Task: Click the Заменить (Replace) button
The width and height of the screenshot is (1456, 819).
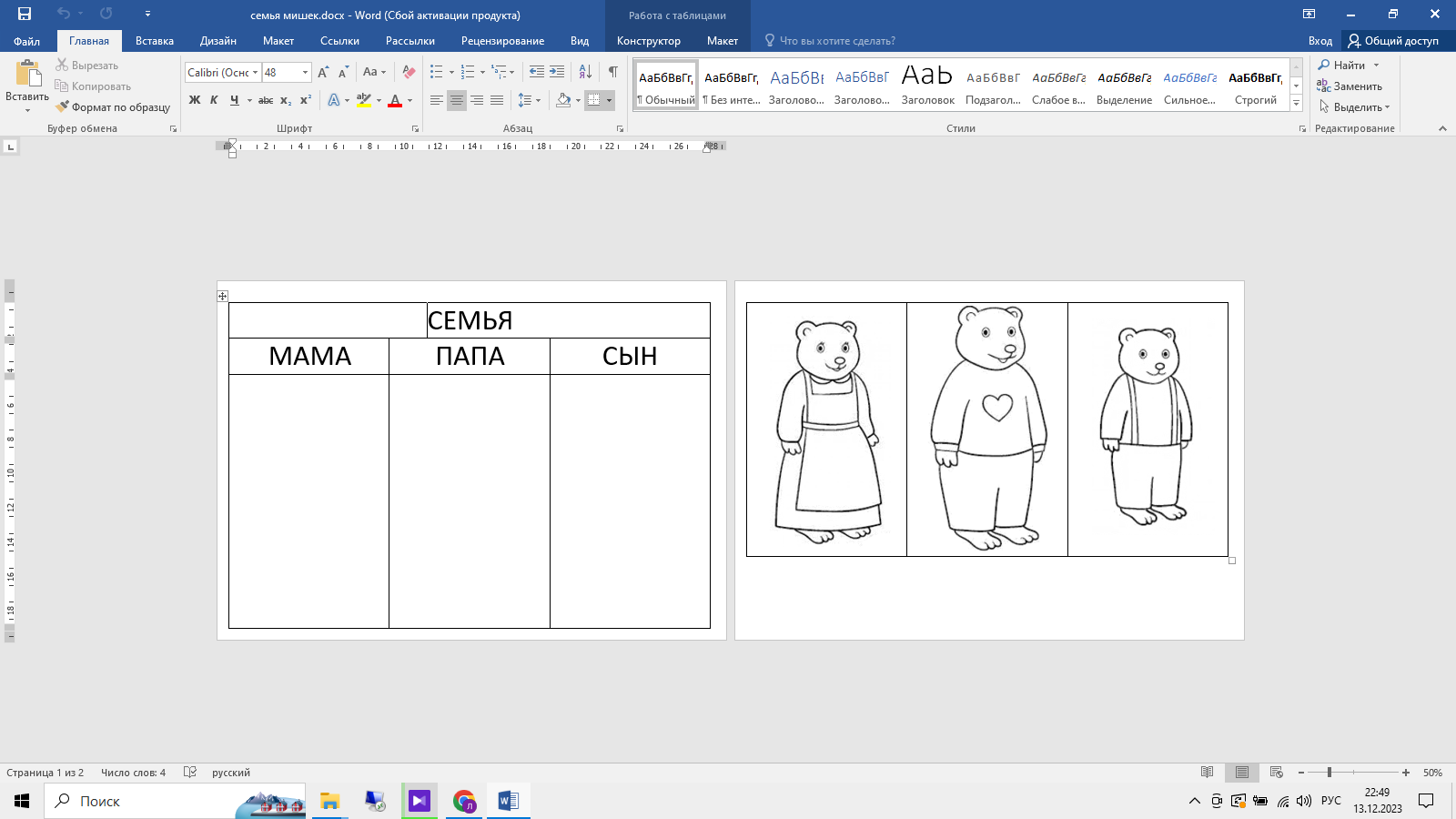Action: [x=1350, y=86]
